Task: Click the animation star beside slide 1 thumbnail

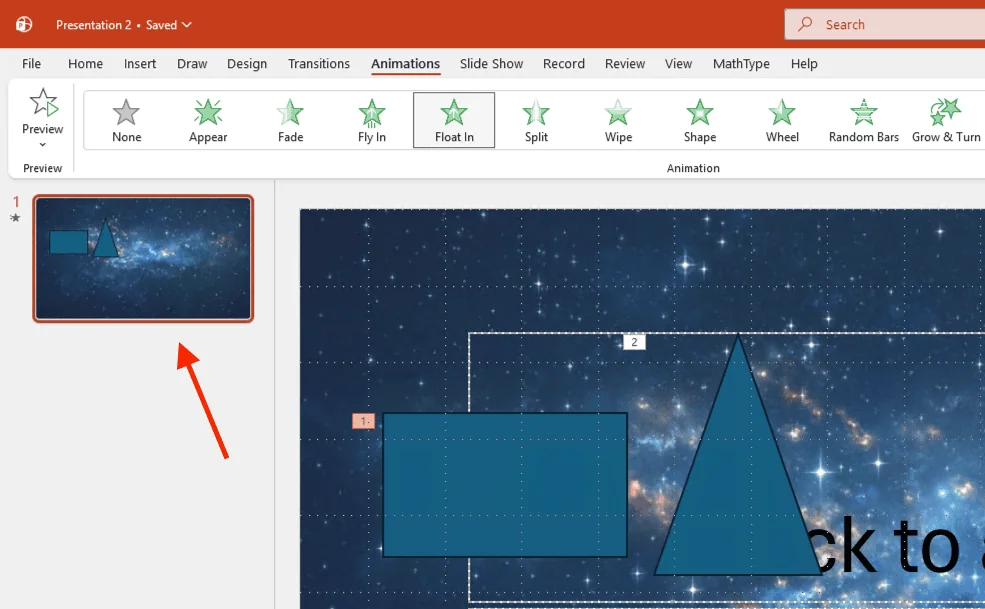Action: [15, 218]
